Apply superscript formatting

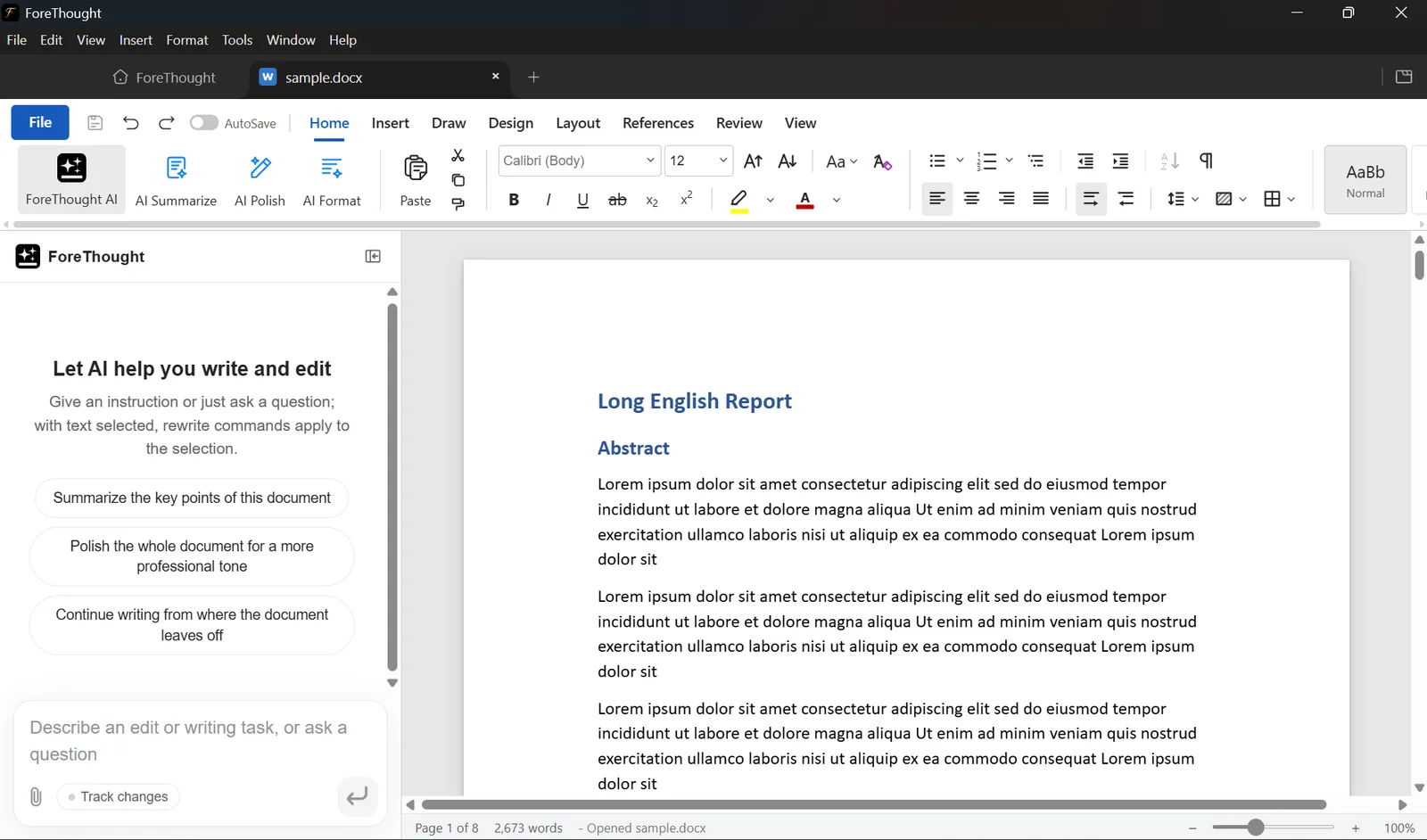click(x=687, y=199)
